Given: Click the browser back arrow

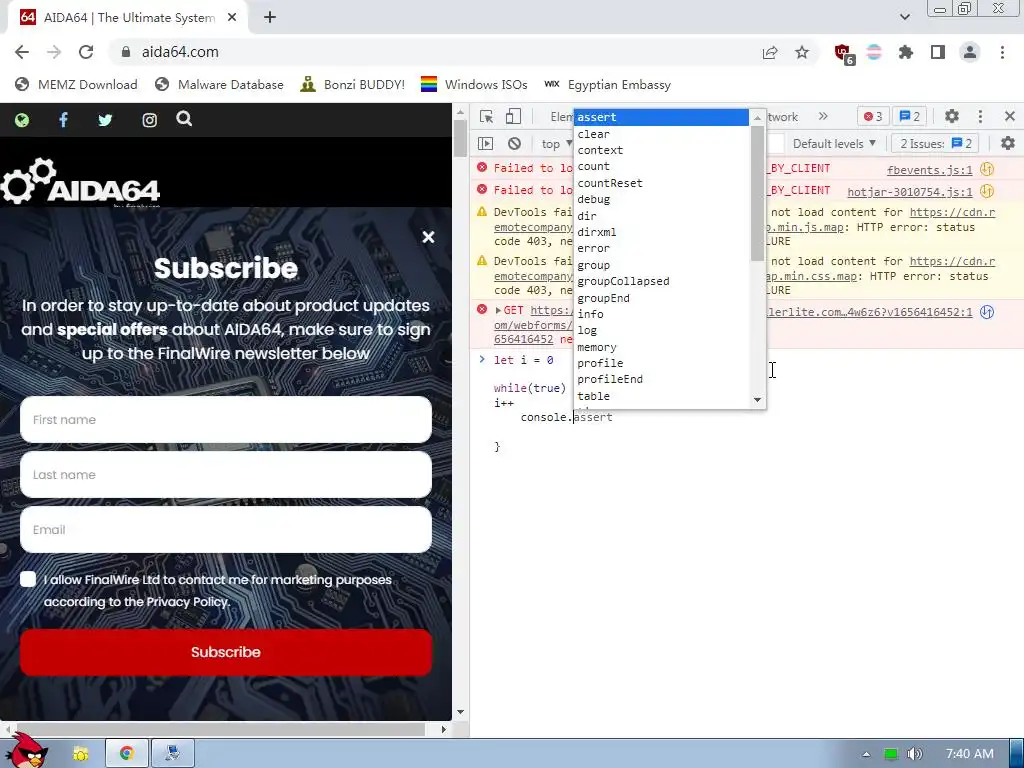Looking at the screenshot, I should pyautogui.click(x=22, y=52).
